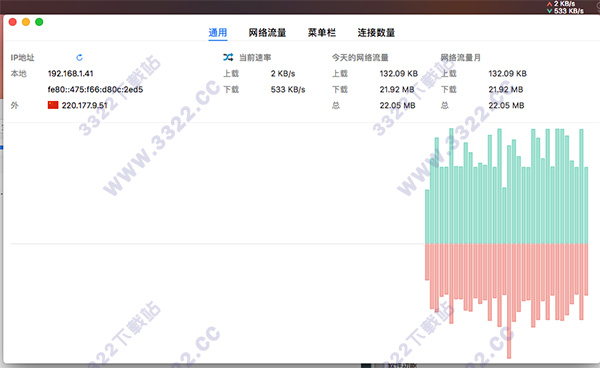
Task: Switch to the 通用 tab
Action: coord(218,33)
